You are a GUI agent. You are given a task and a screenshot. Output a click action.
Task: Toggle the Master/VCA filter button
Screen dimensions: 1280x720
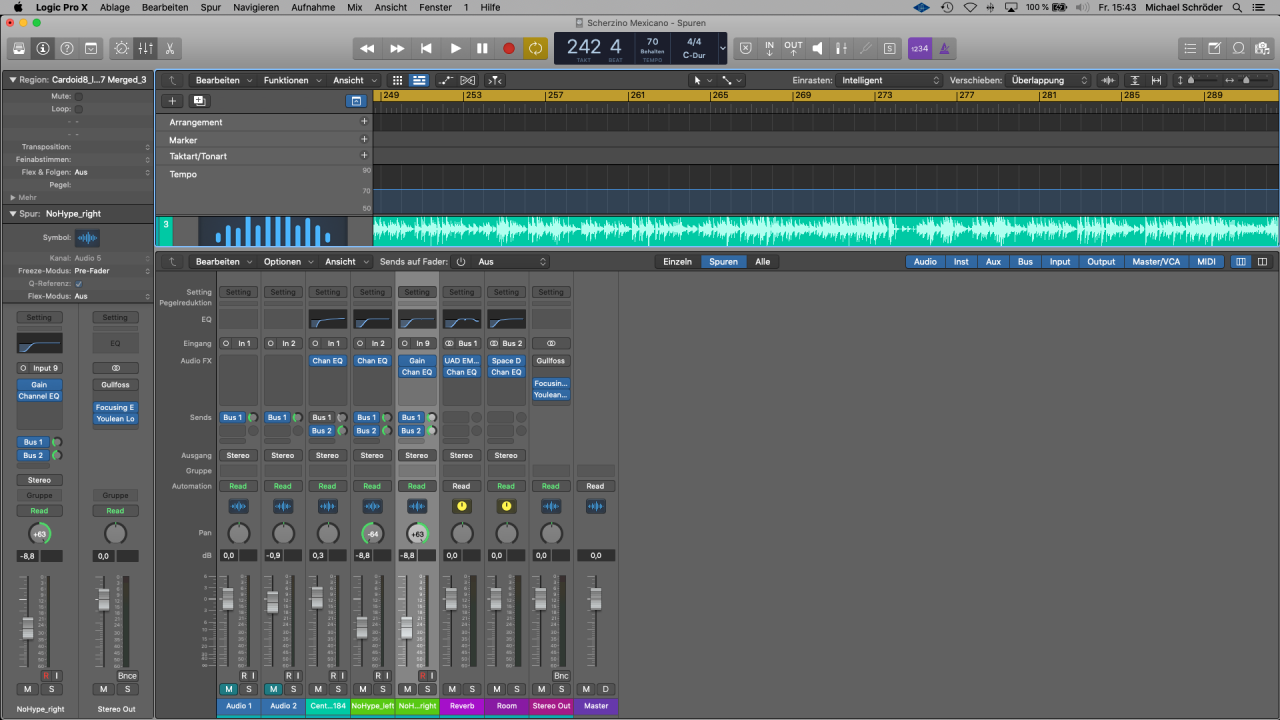tap(1156, 262)
